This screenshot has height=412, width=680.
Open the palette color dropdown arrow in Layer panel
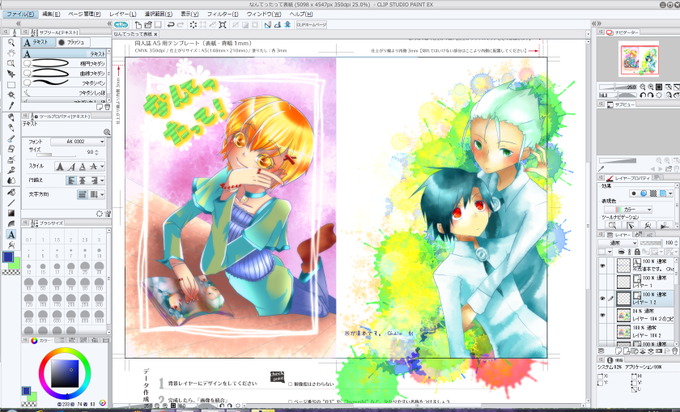pyautogui.click(x=609, y=252)
